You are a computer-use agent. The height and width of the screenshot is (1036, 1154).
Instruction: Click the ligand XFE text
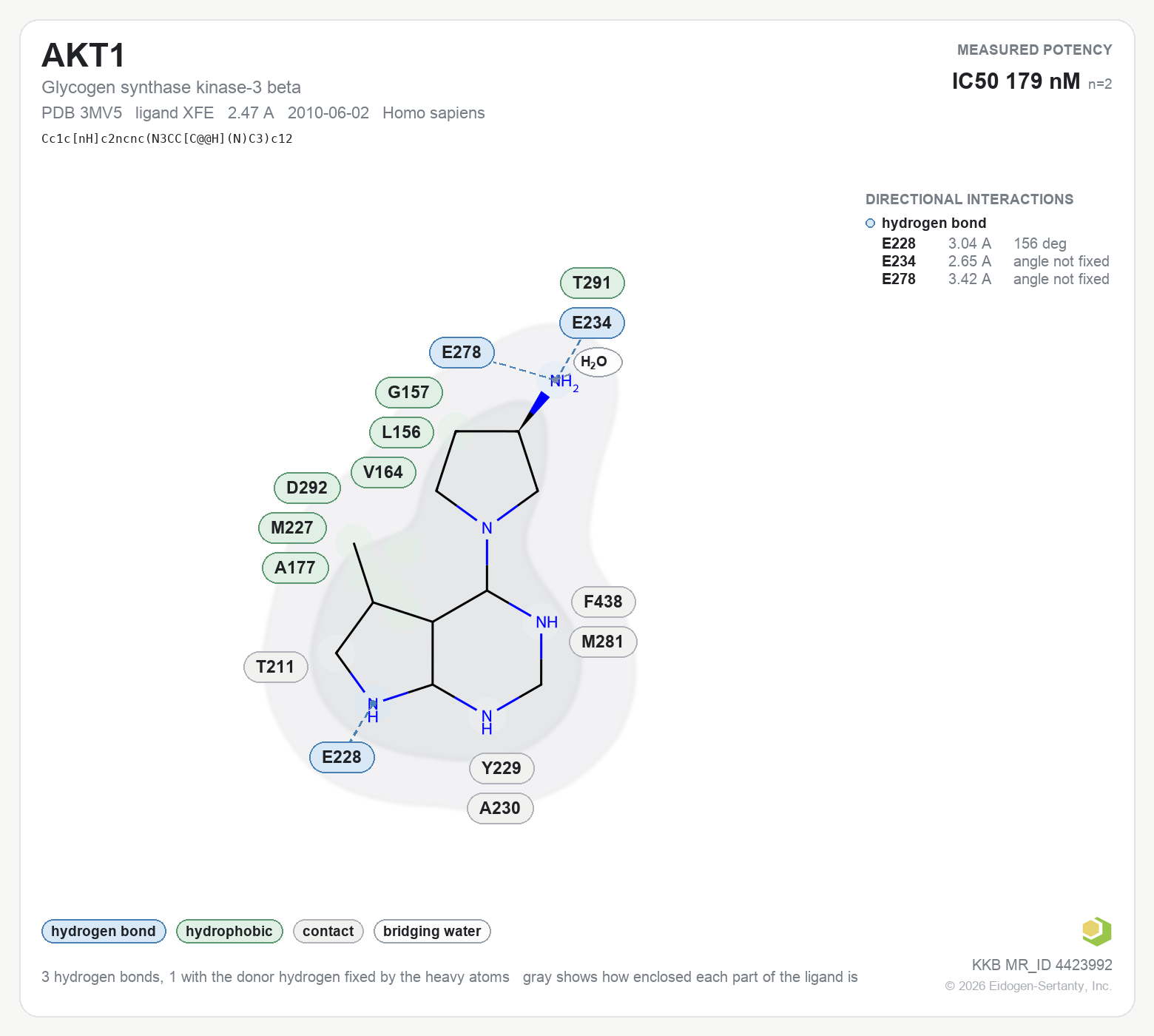tap(175, 112)
